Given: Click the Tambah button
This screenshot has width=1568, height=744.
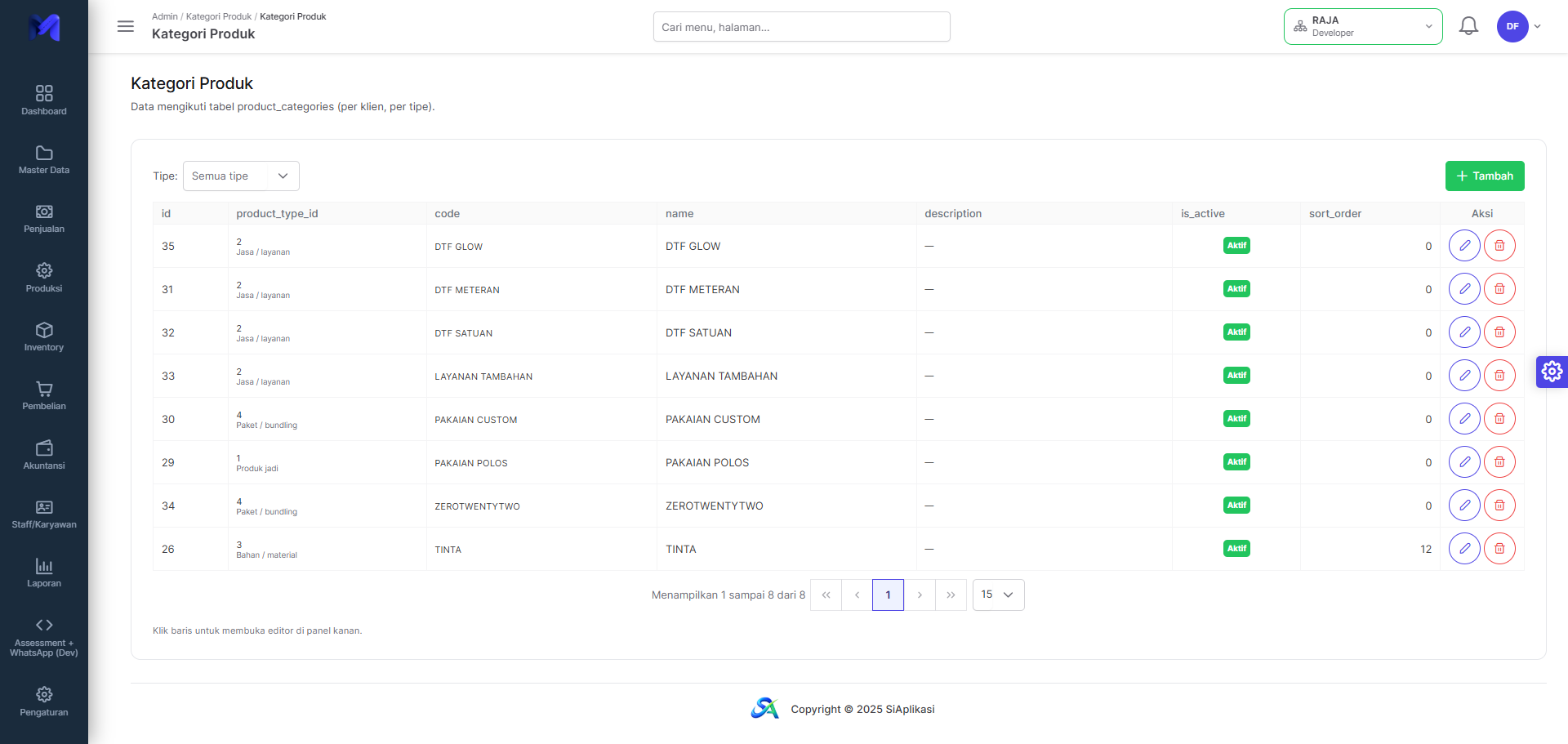Looking at the screenshot, I should tap(1485, 176).
